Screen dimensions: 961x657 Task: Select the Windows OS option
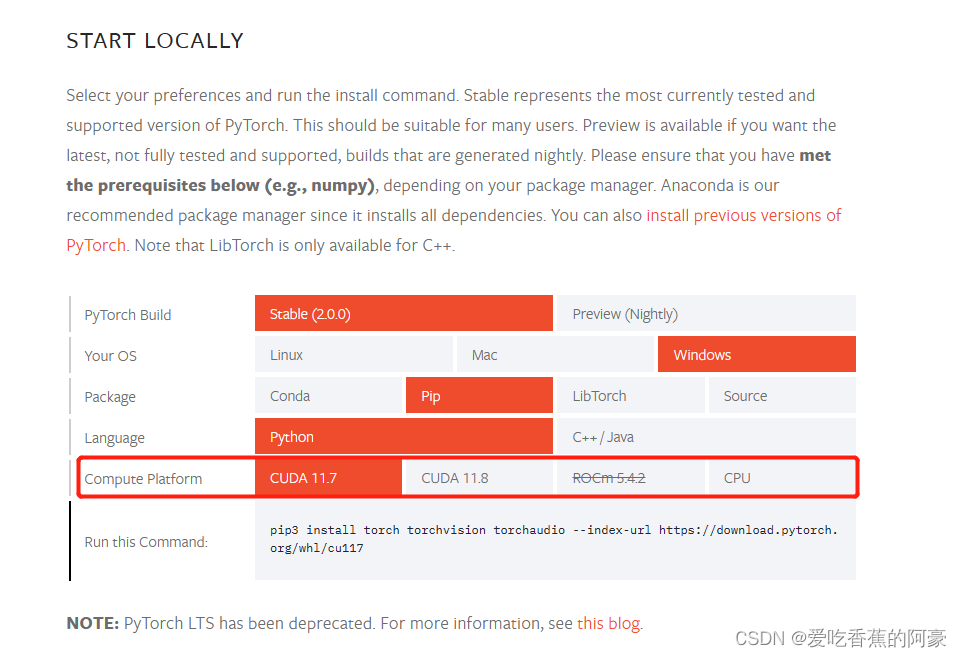tap(756, 355)
